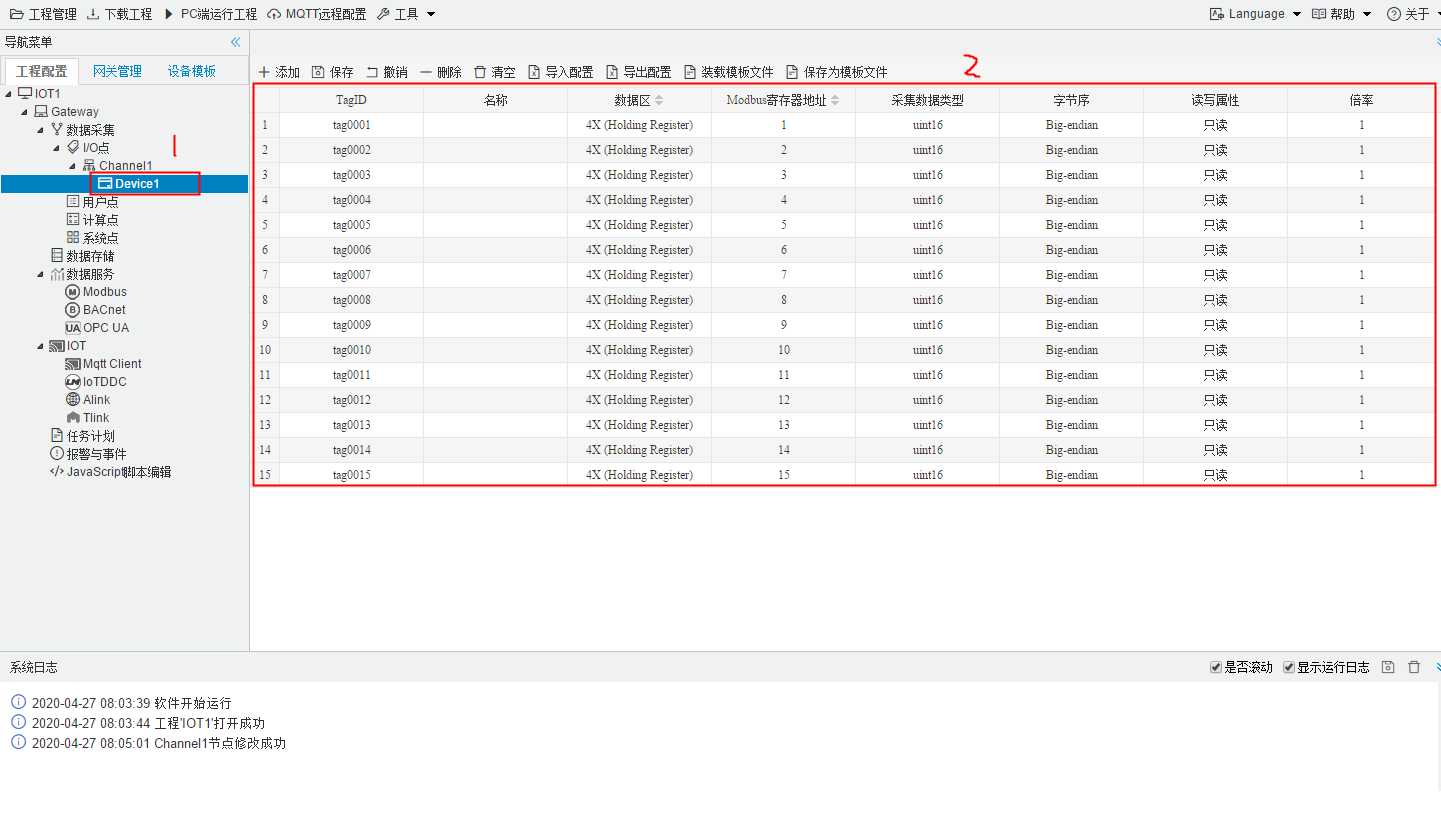
Task: Open MQTT远程配置
Action: [x=317, y=14]
